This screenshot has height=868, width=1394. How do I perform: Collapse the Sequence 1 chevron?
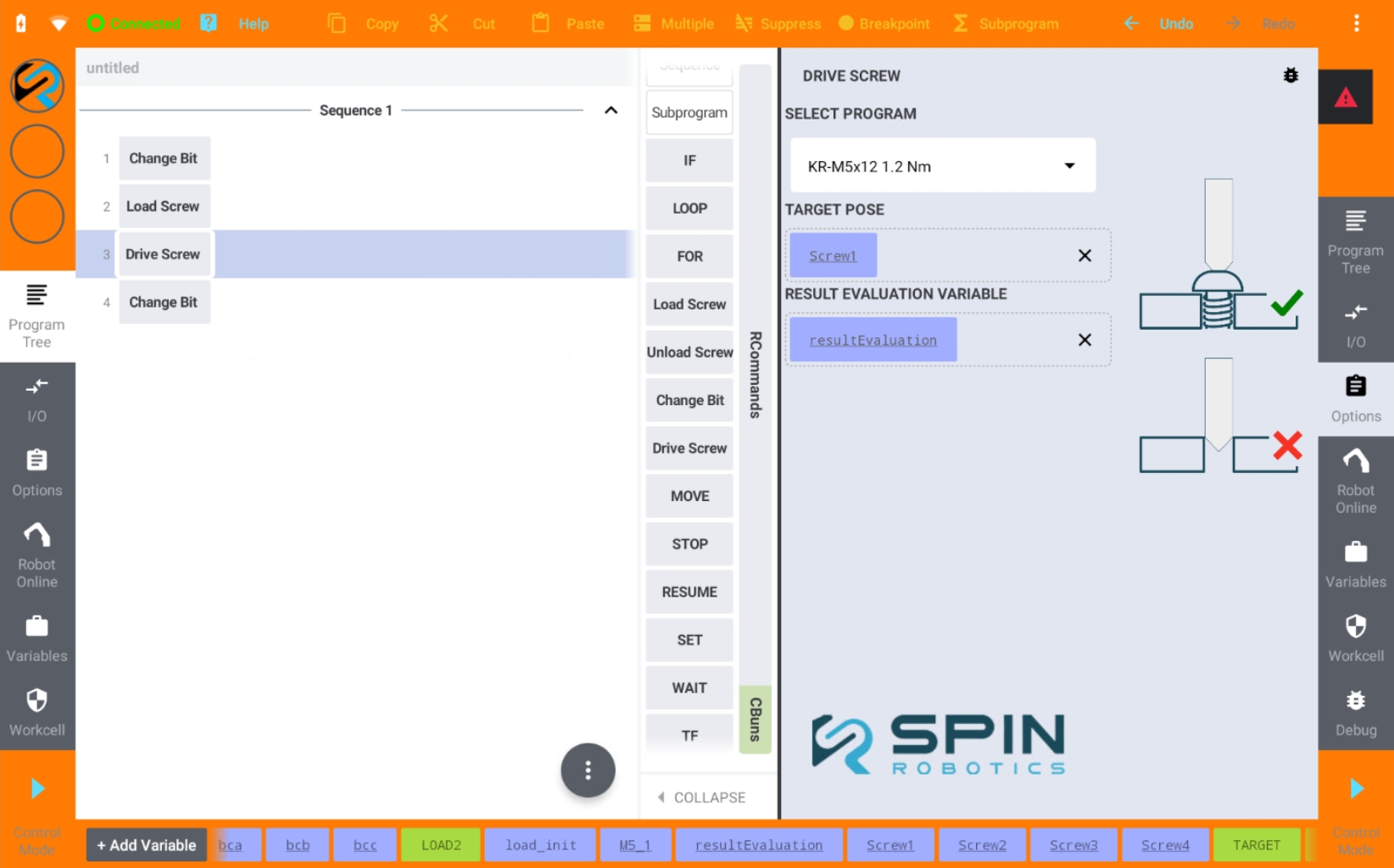[x=611, y=110]
